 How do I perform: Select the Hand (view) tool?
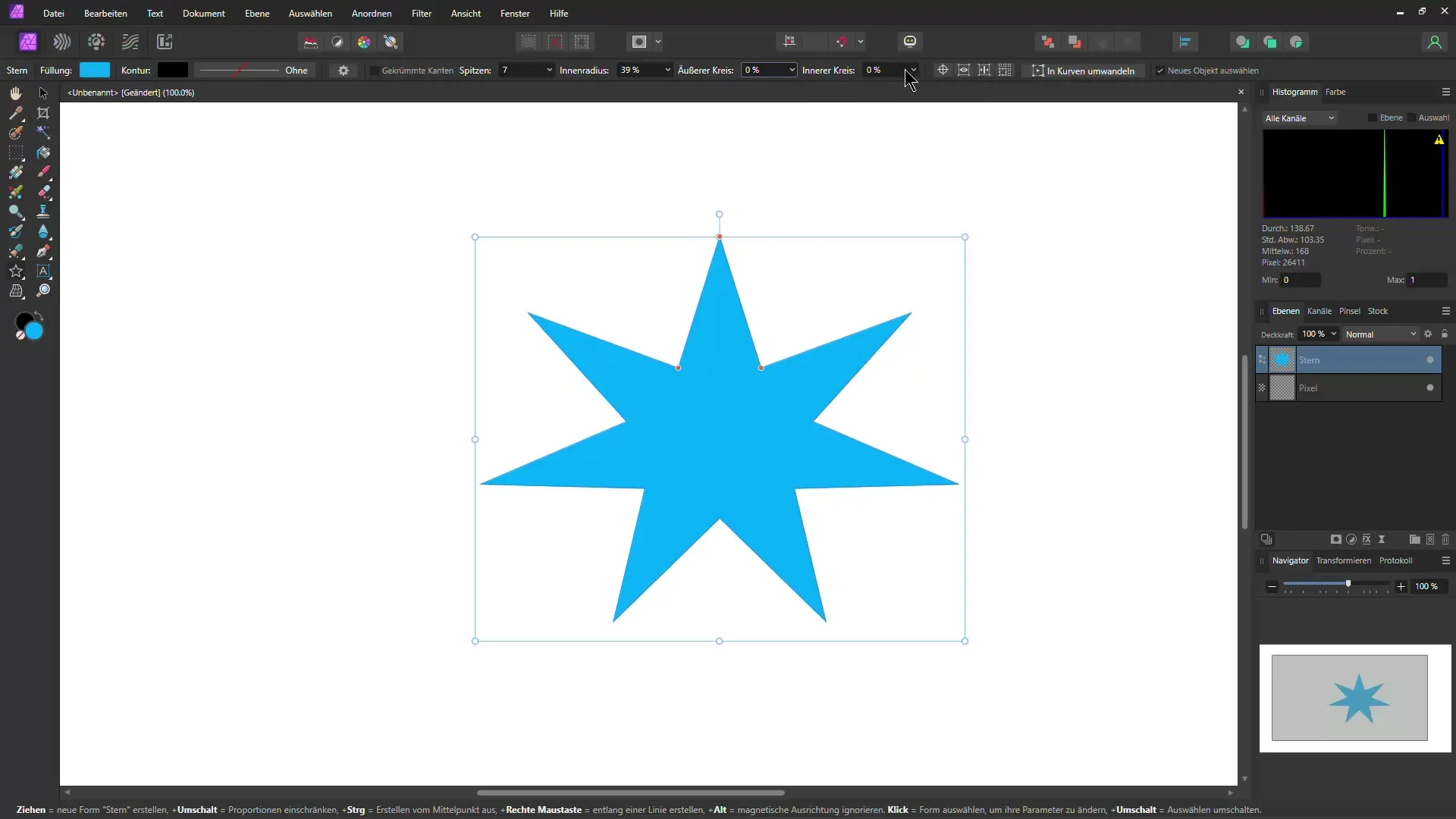click(x=16, y=93)
